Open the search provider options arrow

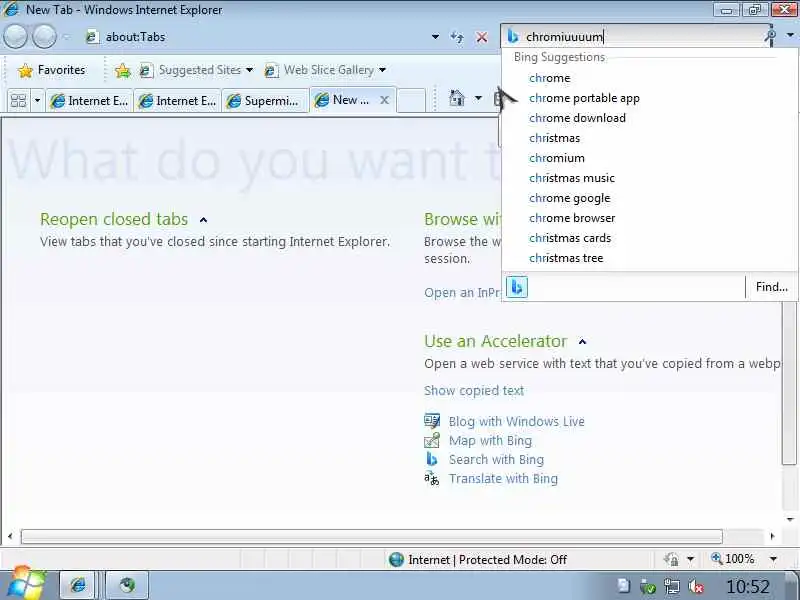(x=790, y=36)
